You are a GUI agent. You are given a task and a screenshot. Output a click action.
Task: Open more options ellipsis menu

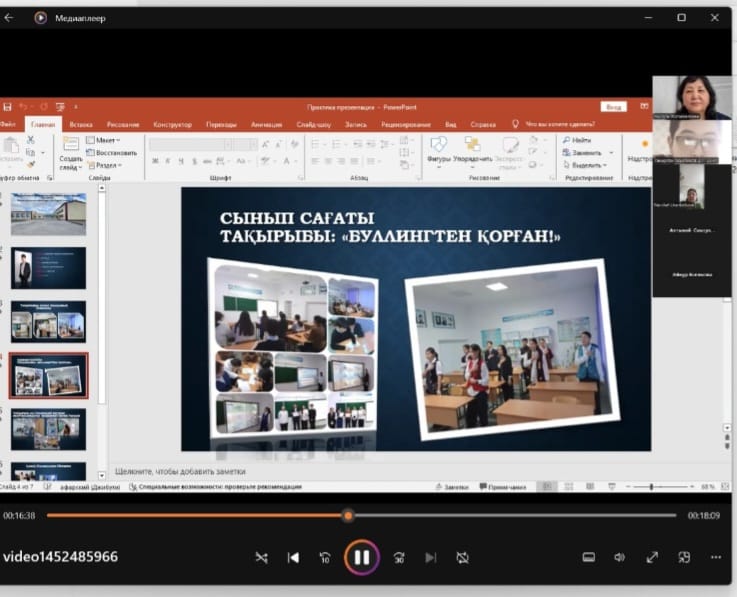pos(715,557)
